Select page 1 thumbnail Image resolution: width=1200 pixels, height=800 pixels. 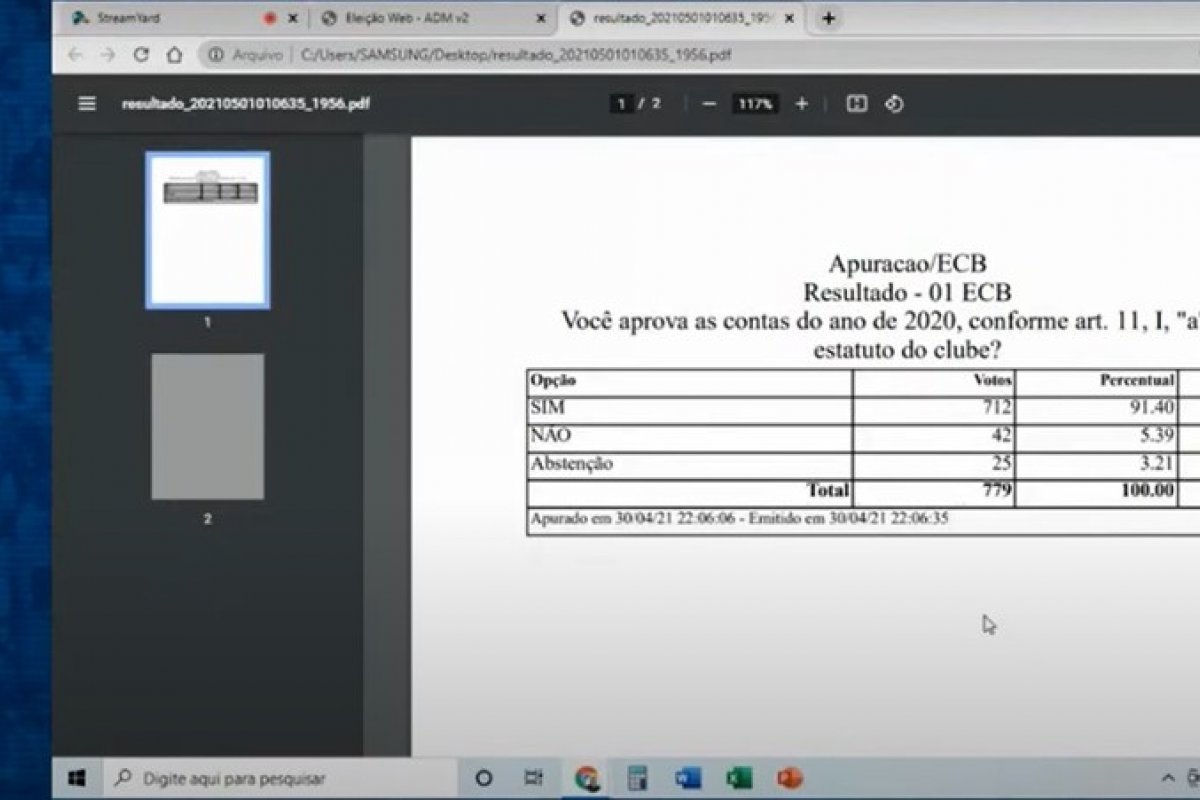click(208, 230)
